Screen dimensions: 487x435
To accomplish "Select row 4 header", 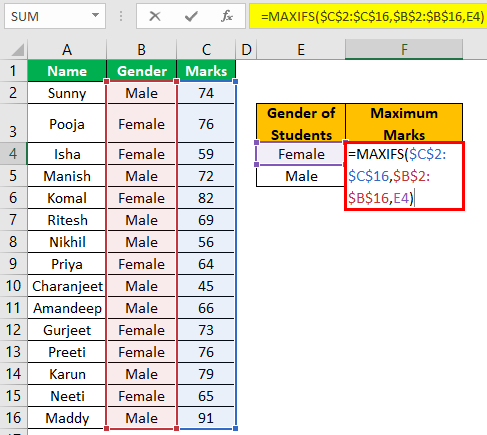I will 13,154.
